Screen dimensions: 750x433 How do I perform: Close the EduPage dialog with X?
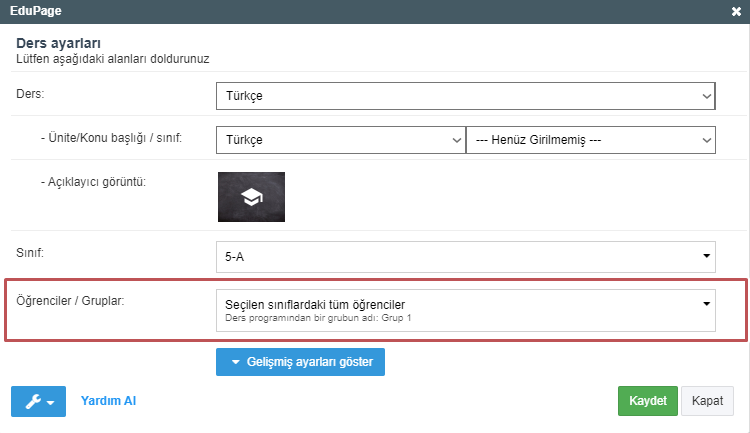[736, 11]
